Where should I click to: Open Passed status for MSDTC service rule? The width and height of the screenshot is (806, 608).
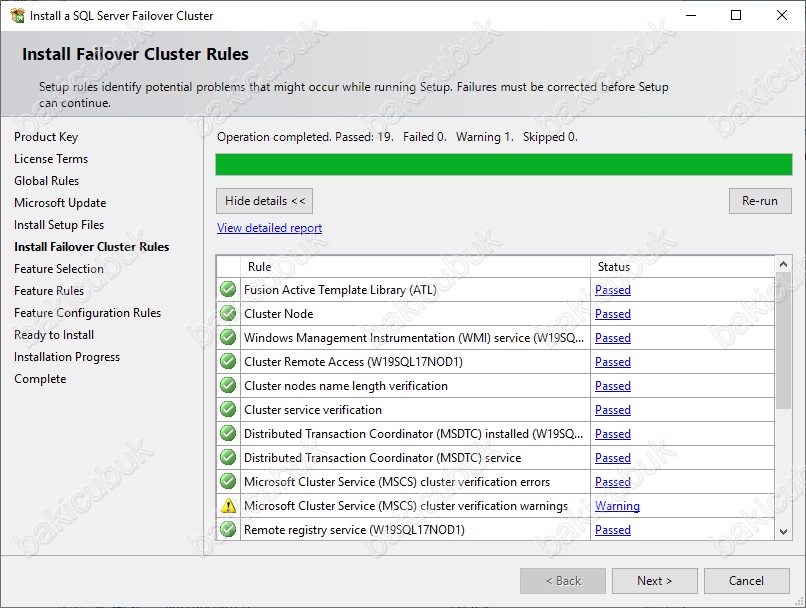pyautogui.click(x=613, y=457)
